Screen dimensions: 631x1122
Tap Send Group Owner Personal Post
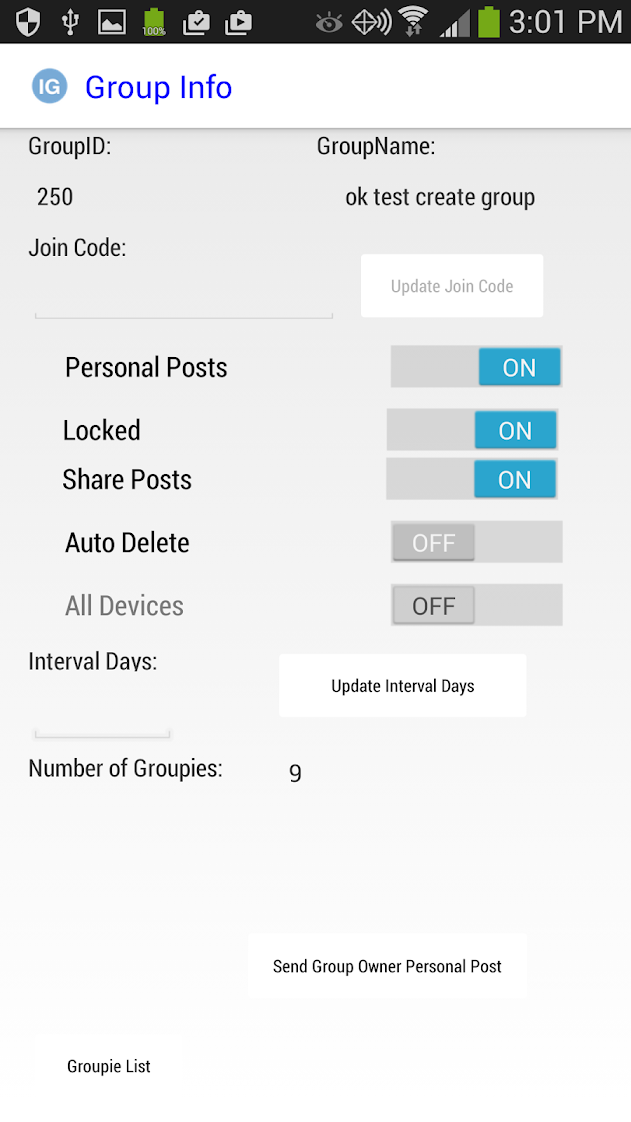(x=387, y=966)
